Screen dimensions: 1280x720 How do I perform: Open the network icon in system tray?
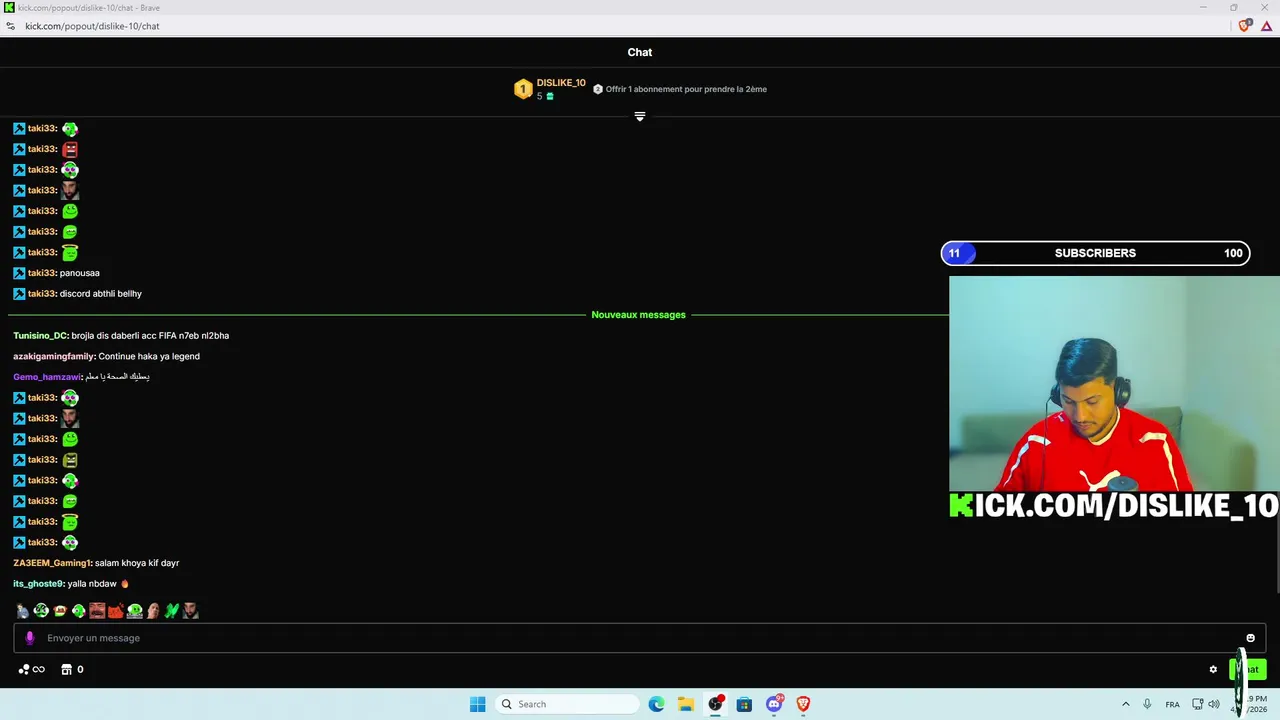pyautogui.click(x=1198, y=704)
